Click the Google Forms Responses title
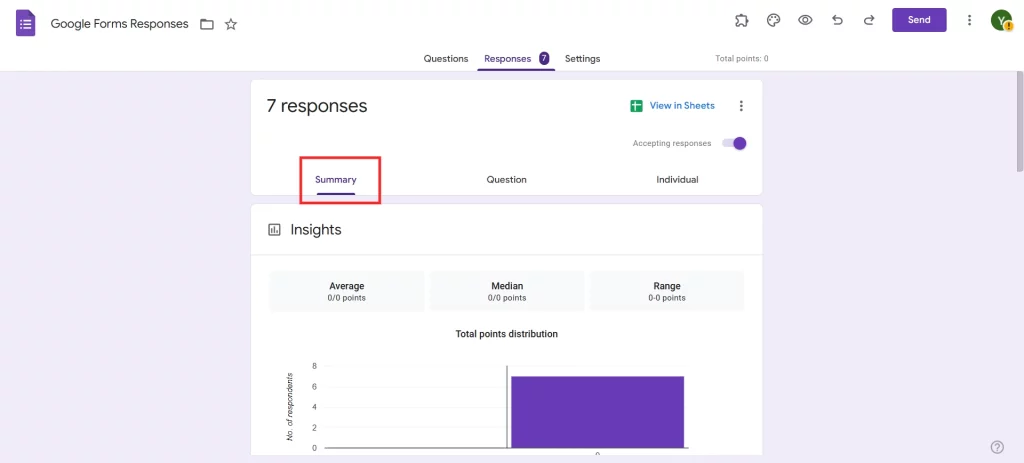Image resolution: width=1024 pixels, height=463 pixels. [x=120, y=24]
